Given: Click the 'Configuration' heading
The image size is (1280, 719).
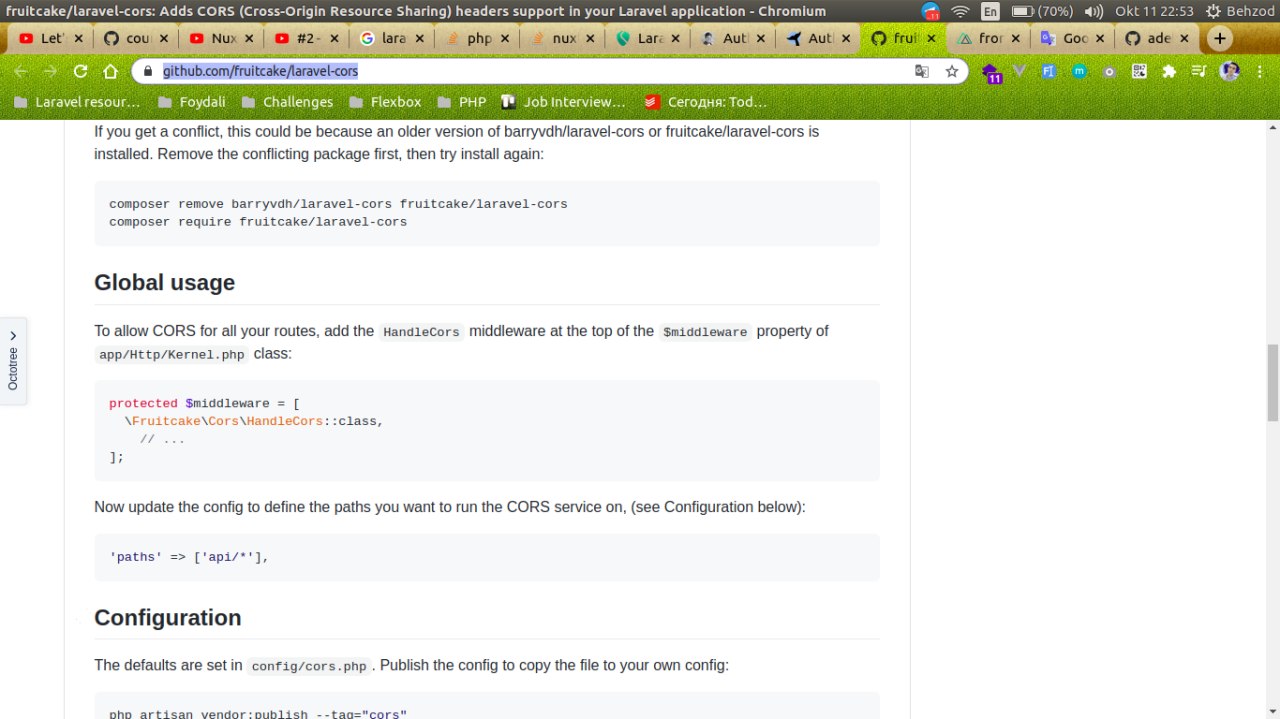Looking at the screenshot, I should click(168, 618).
